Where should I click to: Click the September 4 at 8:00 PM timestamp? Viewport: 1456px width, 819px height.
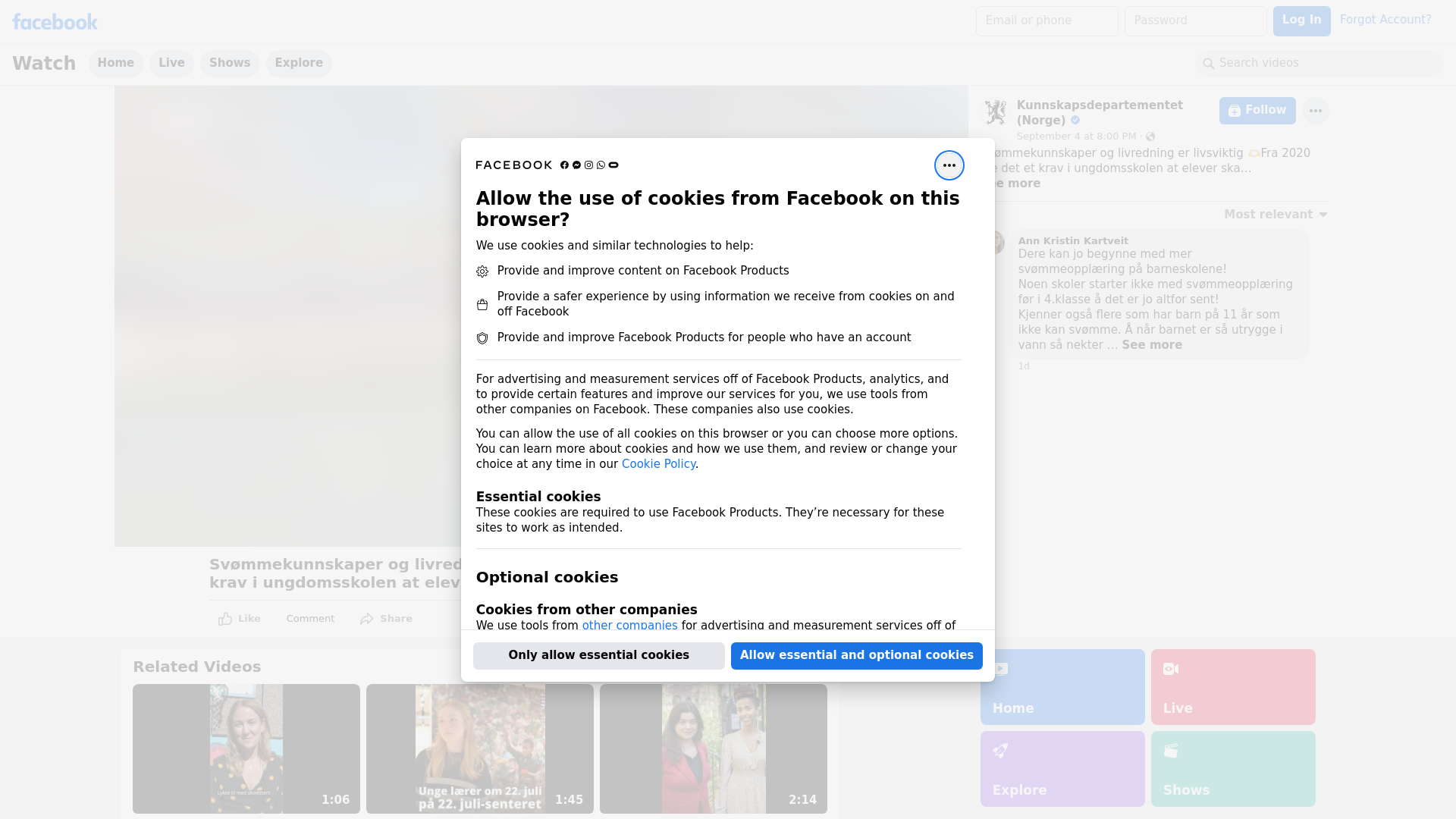tap(1076, 136)
